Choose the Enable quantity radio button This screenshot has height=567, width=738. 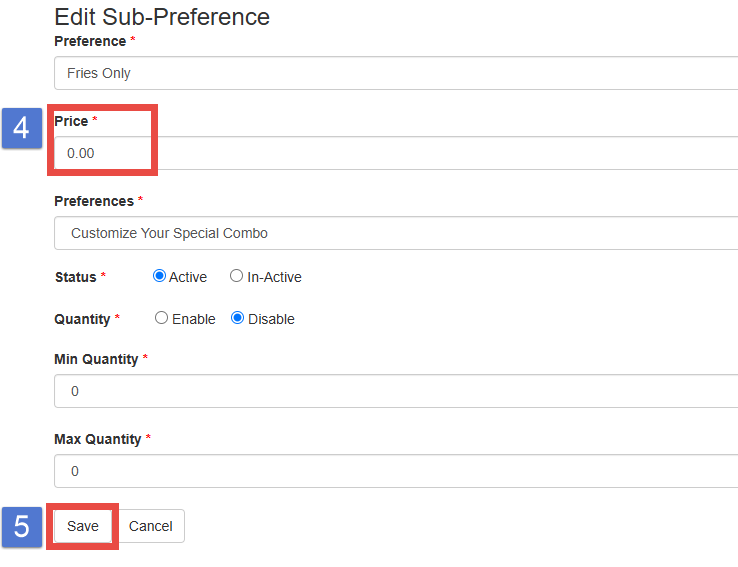point(162,318)
